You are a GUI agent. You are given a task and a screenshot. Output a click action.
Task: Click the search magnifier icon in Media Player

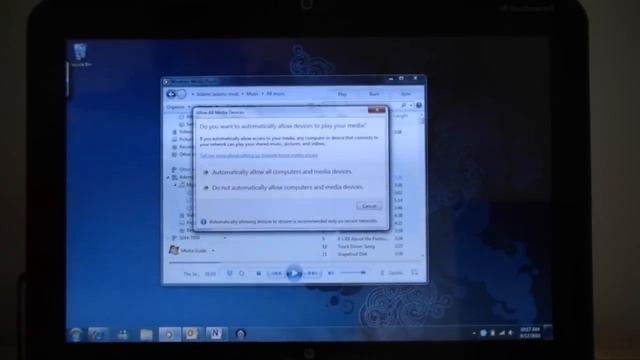point(404,105)
